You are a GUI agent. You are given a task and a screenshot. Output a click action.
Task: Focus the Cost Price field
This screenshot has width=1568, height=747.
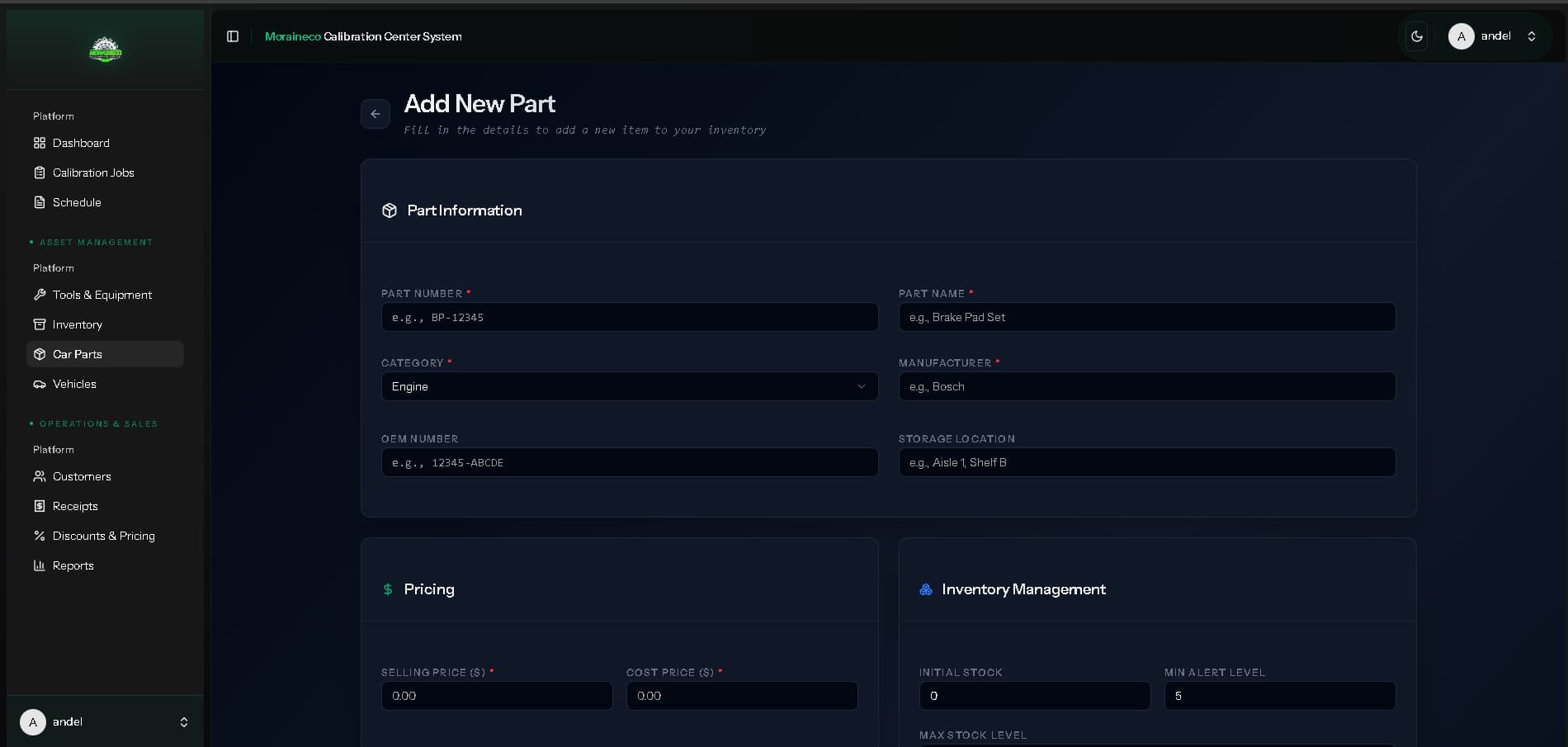click(x=742, y=696)
